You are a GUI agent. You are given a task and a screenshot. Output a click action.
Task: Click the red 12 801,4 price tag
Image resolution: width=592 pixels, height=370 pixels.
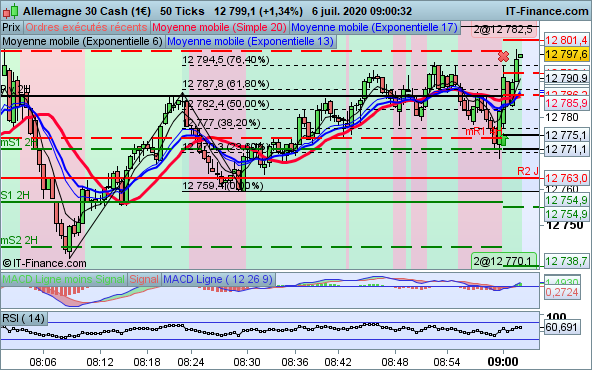tap(567, 40)
